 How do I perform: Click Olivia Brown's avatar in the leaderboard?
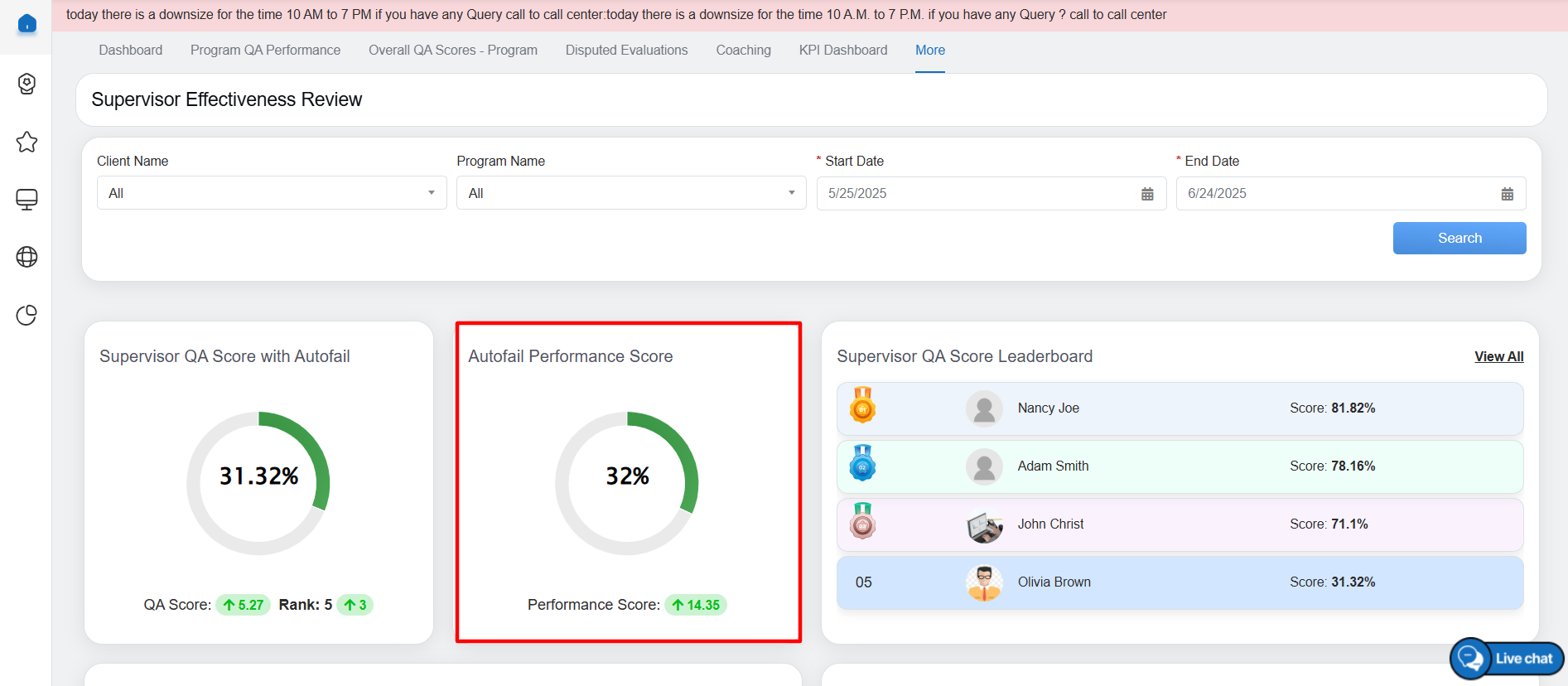[984, 582]
